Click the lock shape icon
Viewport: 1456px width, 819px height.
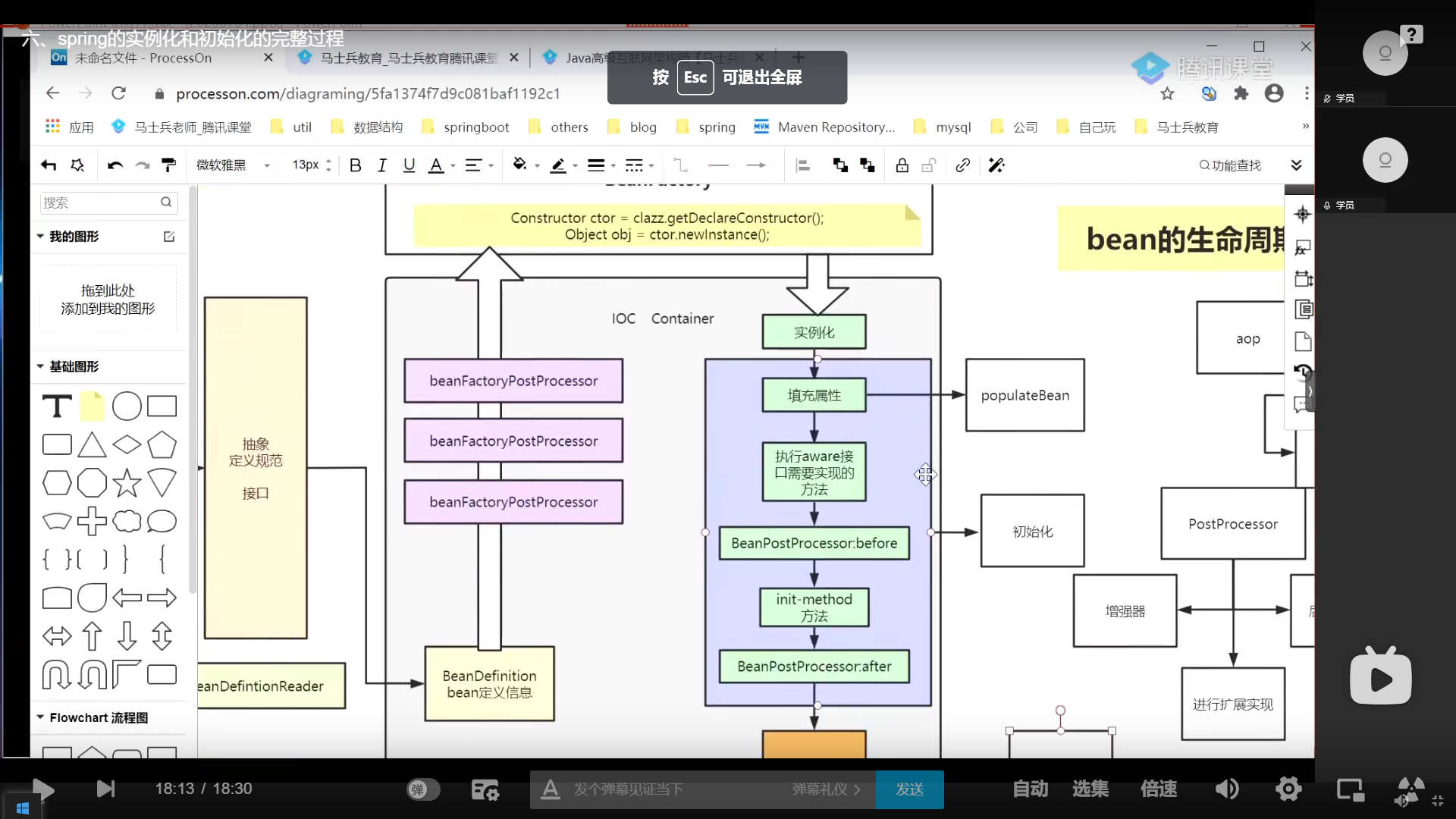point(902,165)
